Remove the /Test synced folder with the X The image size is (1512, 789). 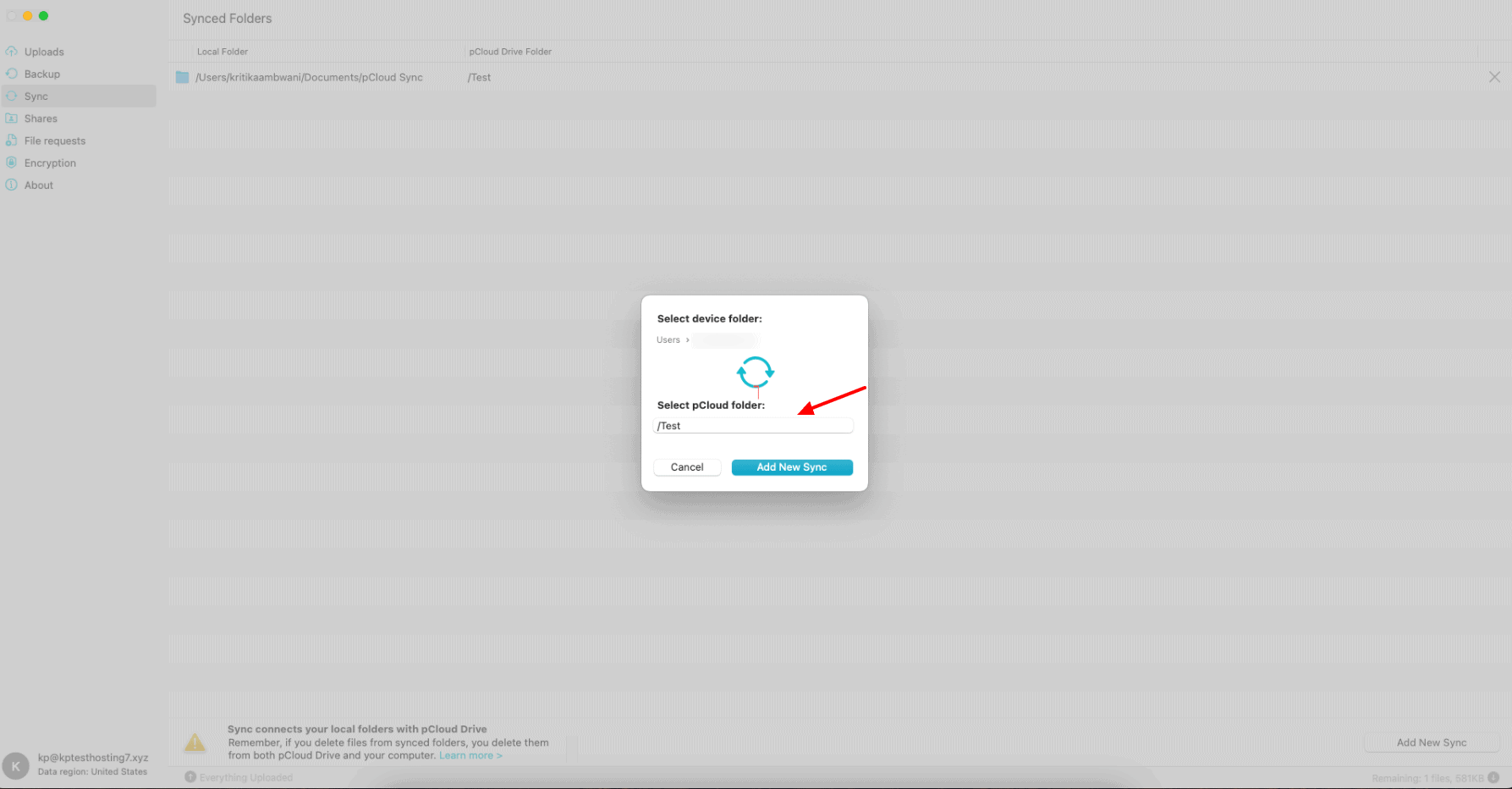tap(1494, 77)
